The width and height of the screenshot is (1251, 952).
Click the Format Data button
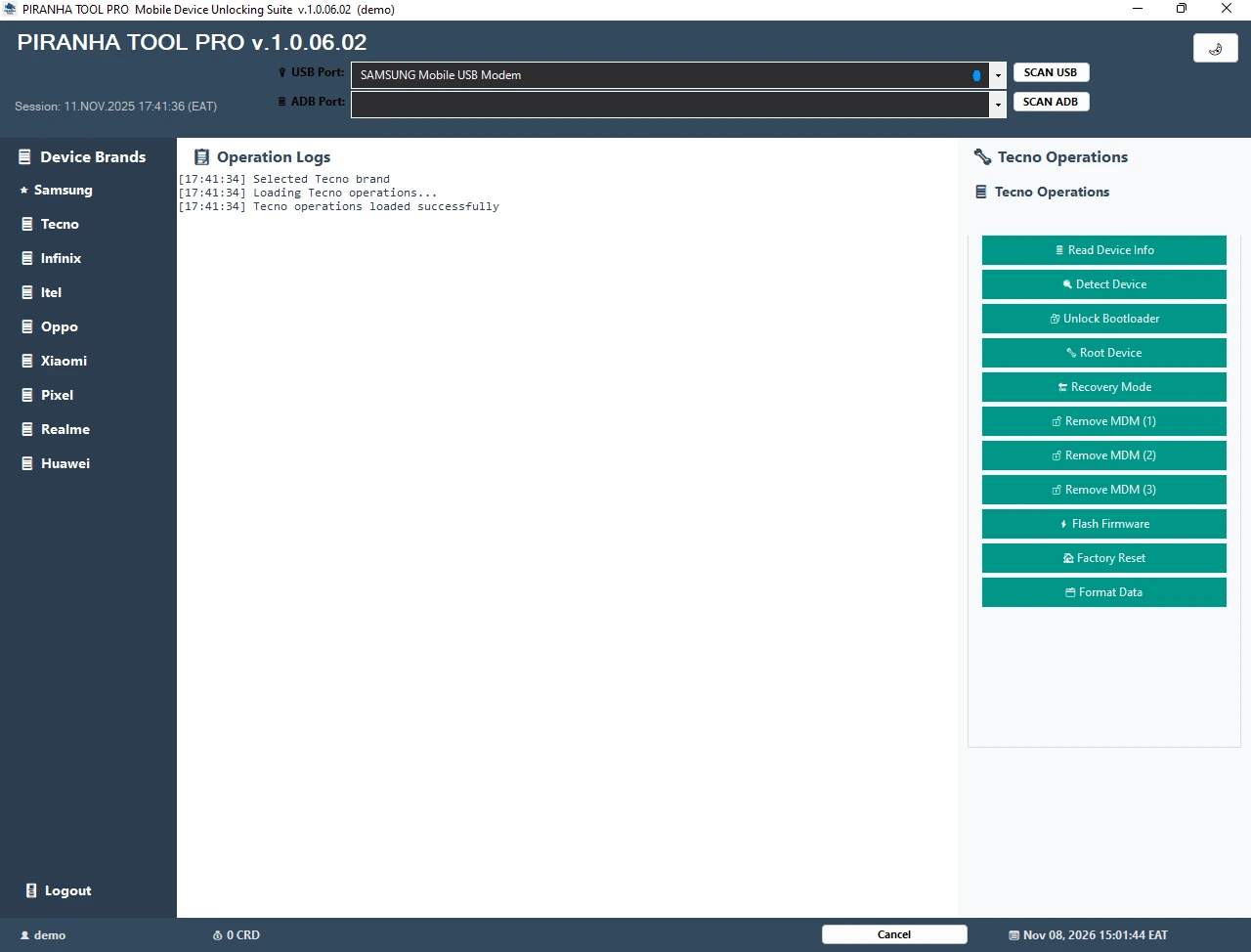[x=1104, y=592]
